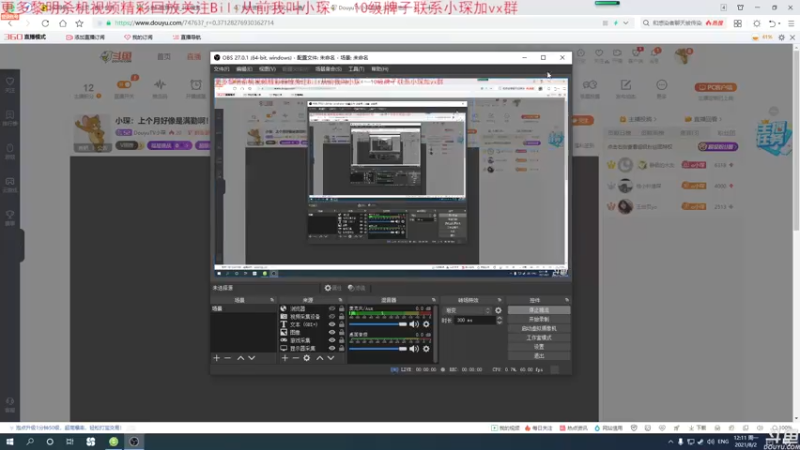The image size is (800, 450).
Task: Open source Filters button above panels
Action: pyautogui.click(x=357, y=288)
